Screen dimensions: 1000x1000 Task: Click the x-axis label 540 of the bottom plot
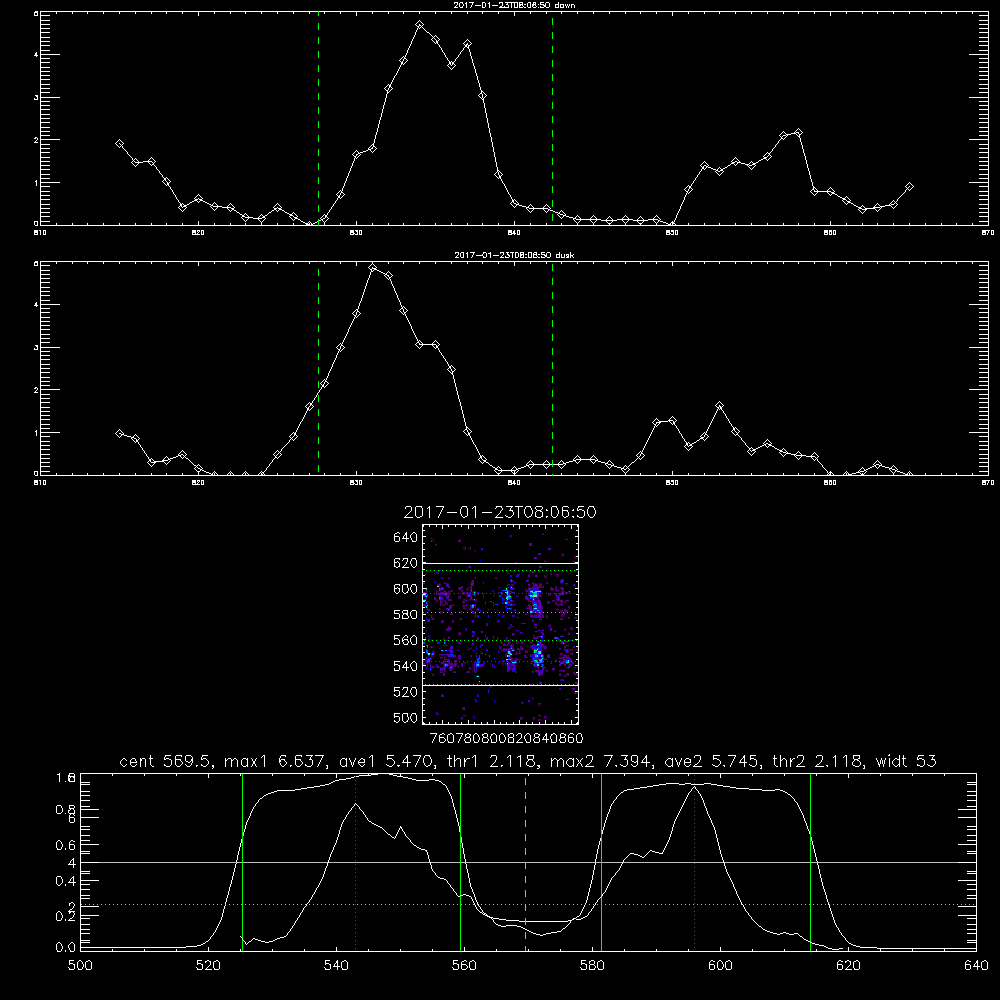[336, 966]
